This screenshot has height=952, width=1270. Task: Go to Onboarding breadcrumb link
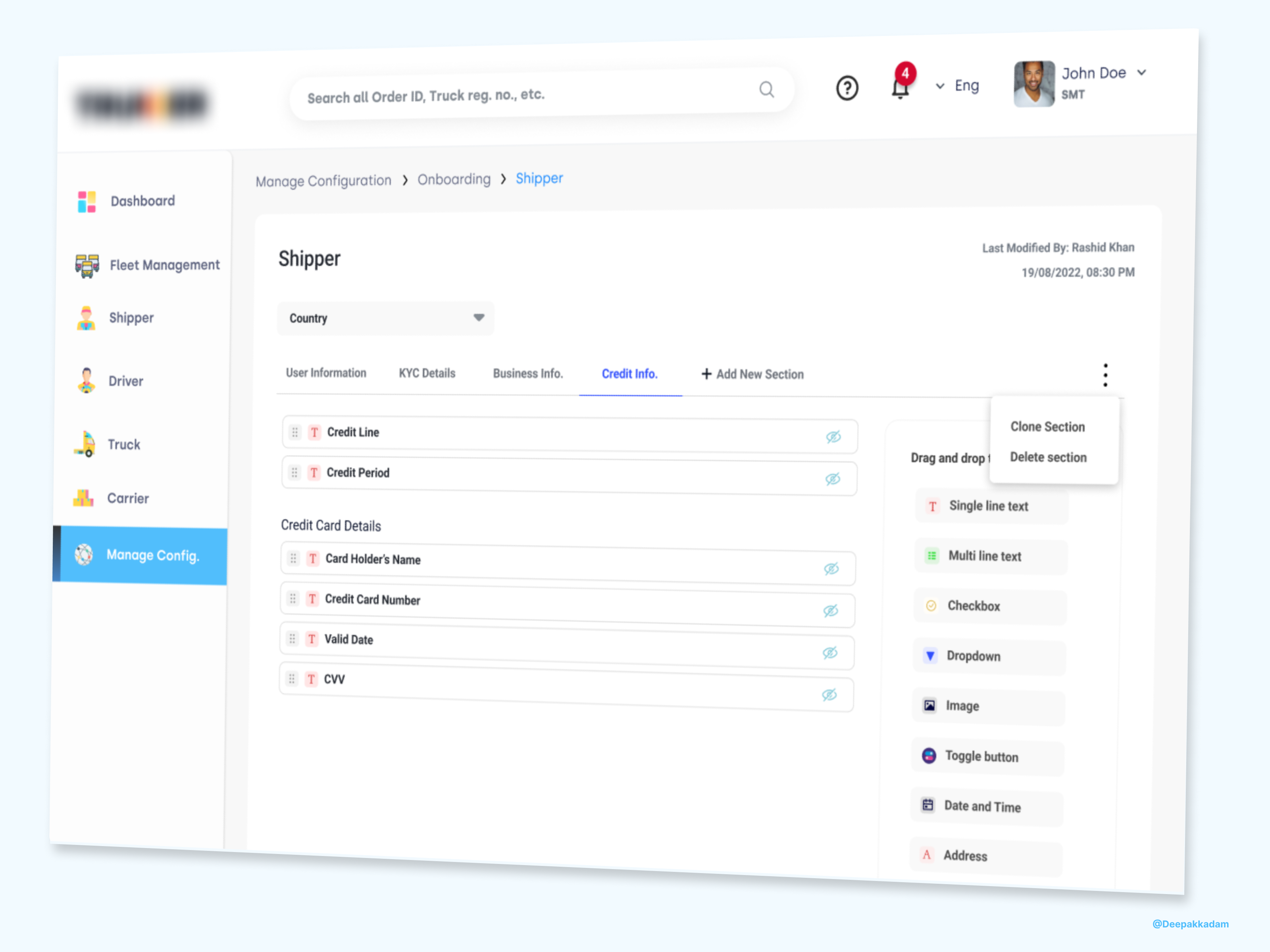click(x=454, y=180)
